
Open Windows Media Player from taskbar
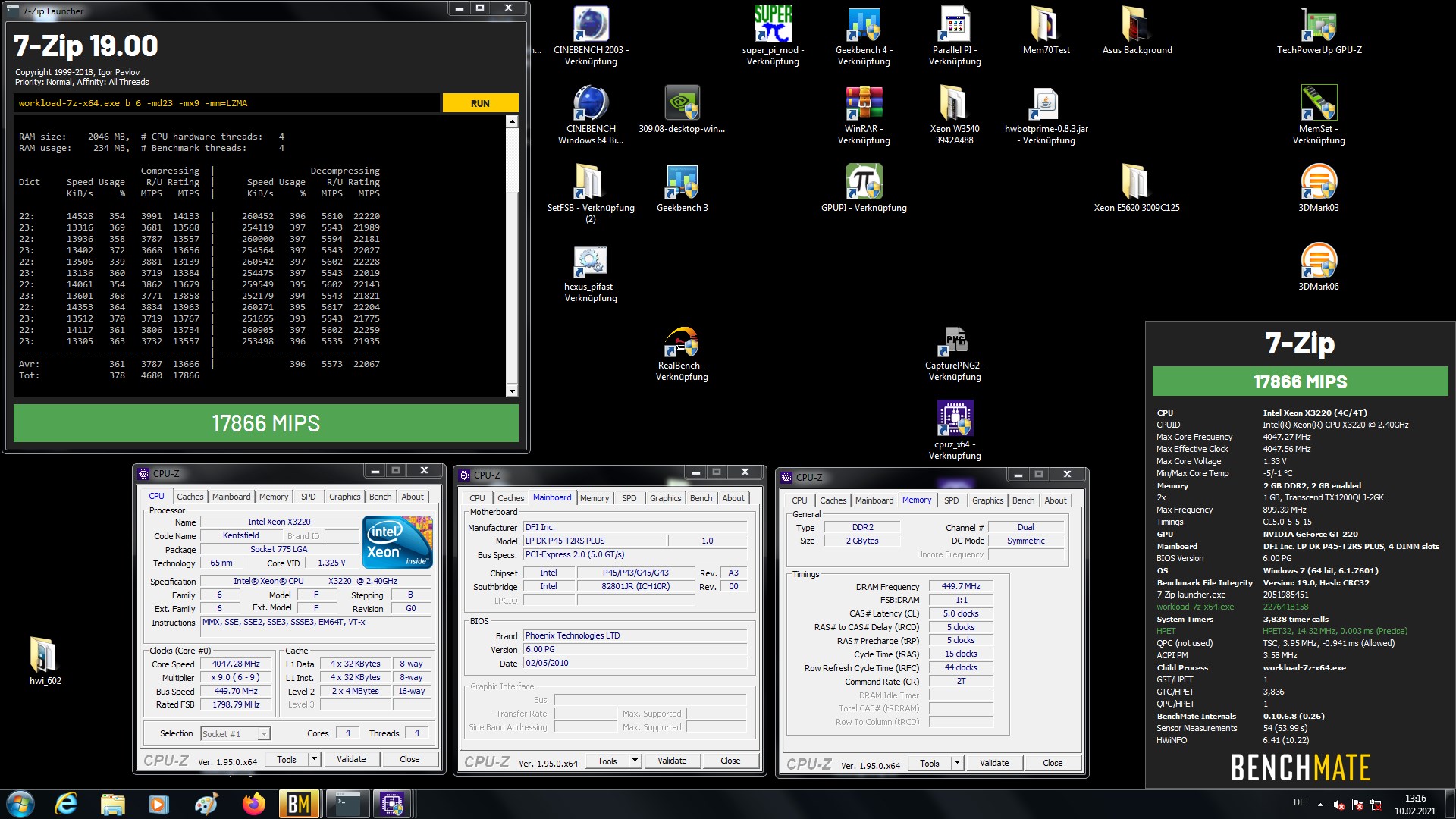pos(158,804)
